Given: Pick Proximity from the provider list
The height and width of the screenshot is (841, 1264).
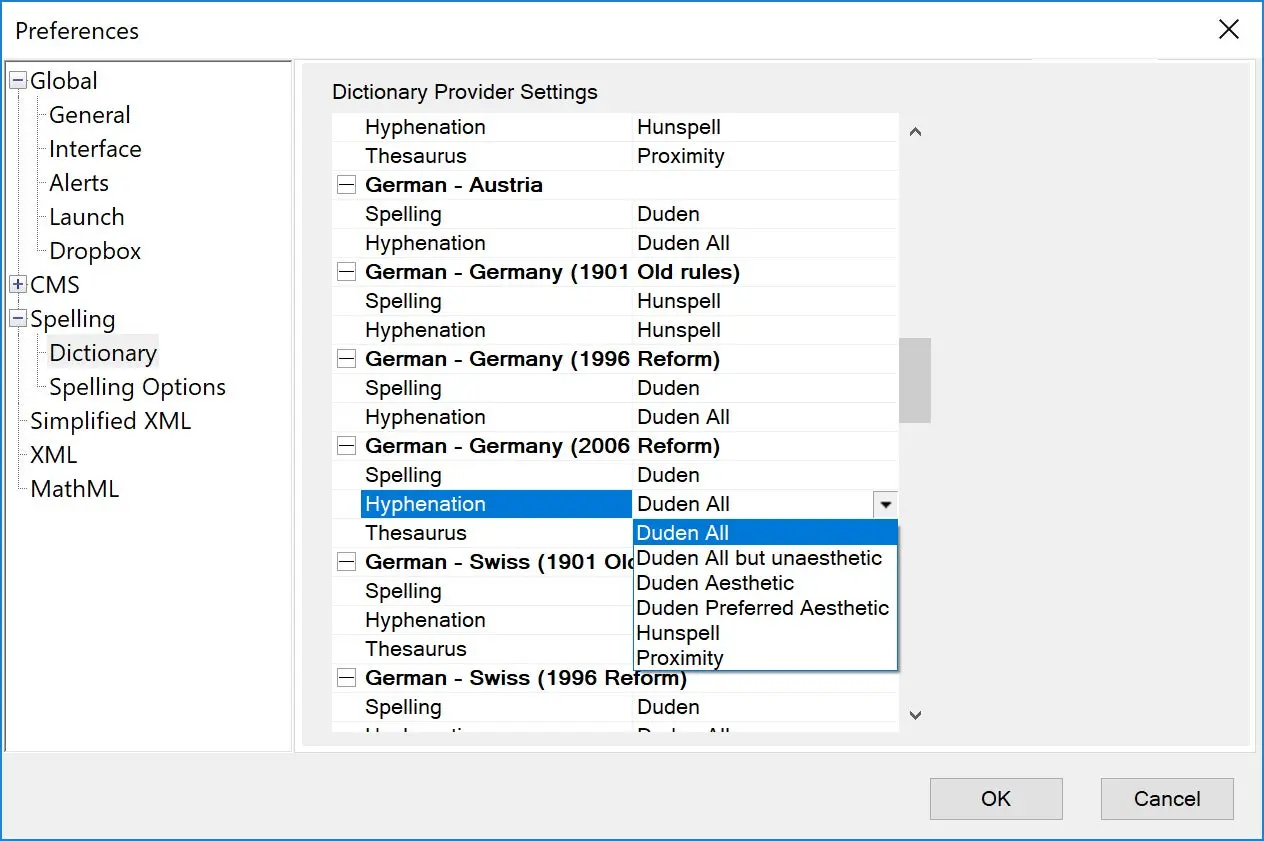Looking at the screenshot, I should [681, 657].
